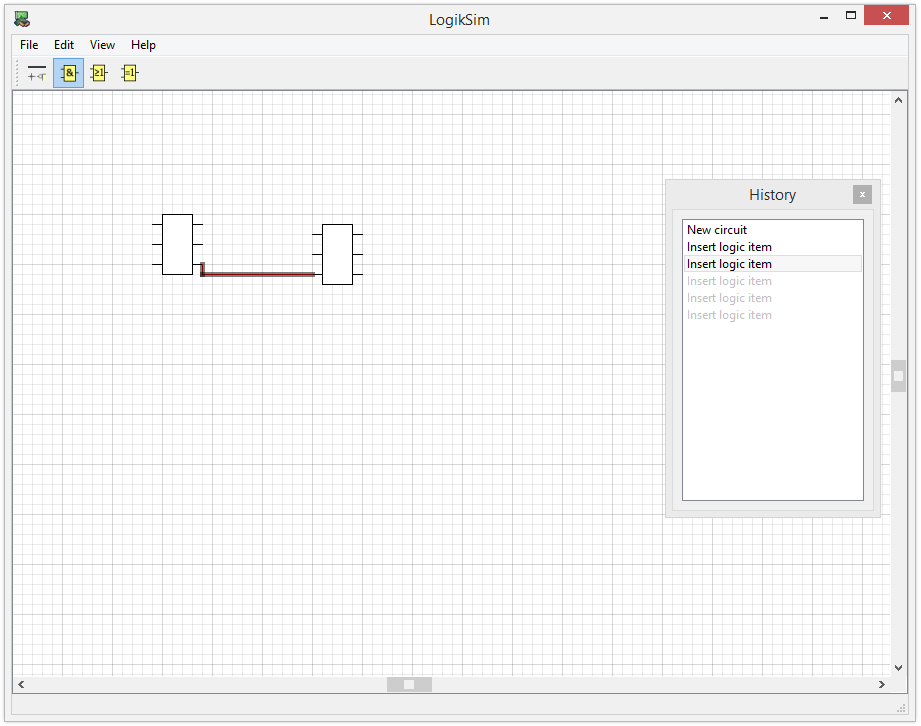Click the red wire between the gates

coord(260,273)
